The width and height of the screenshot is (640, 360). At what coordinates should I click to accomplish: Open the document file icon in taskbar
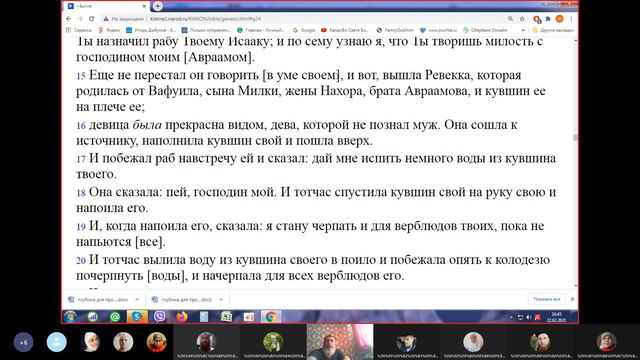(x=204, y=317)
